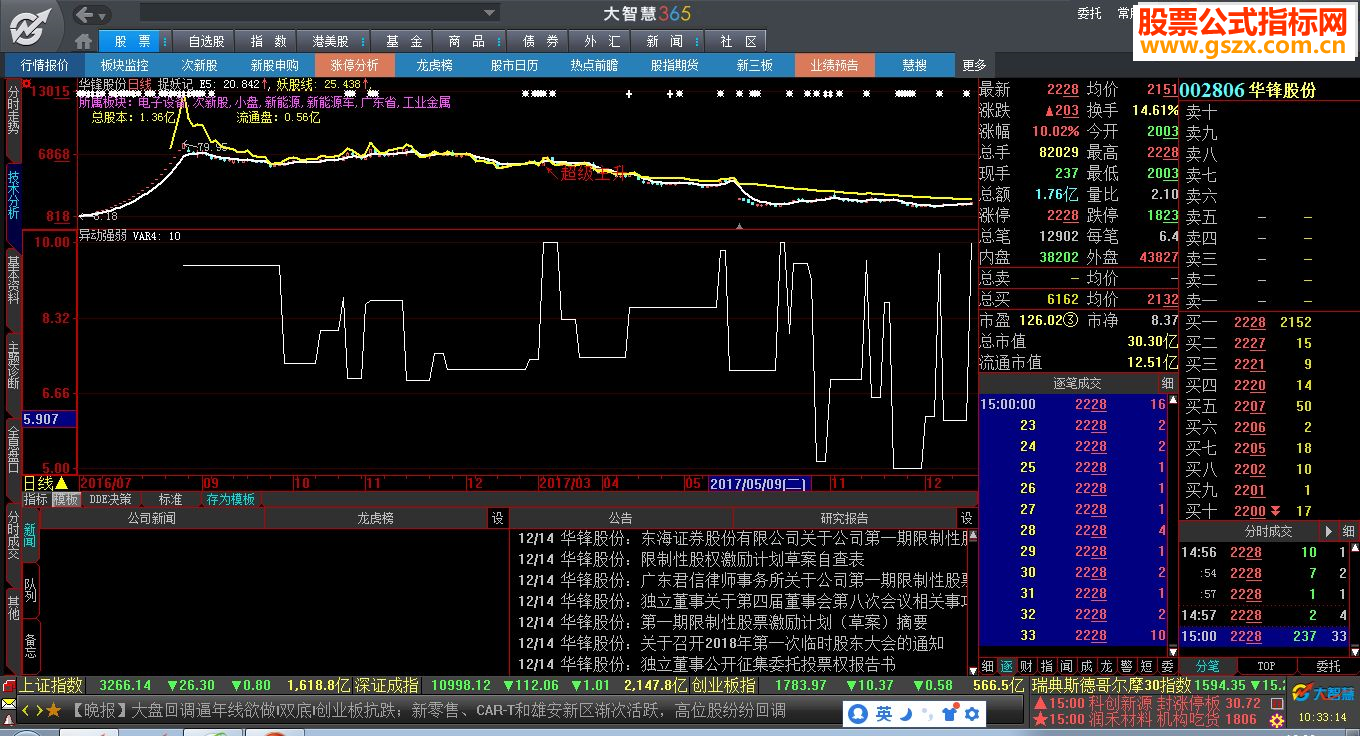Toggle the 细 detail button in 逐笔成交 header
The height and width of the screenshot is (736, 1360).
(x=1167, y=383)
